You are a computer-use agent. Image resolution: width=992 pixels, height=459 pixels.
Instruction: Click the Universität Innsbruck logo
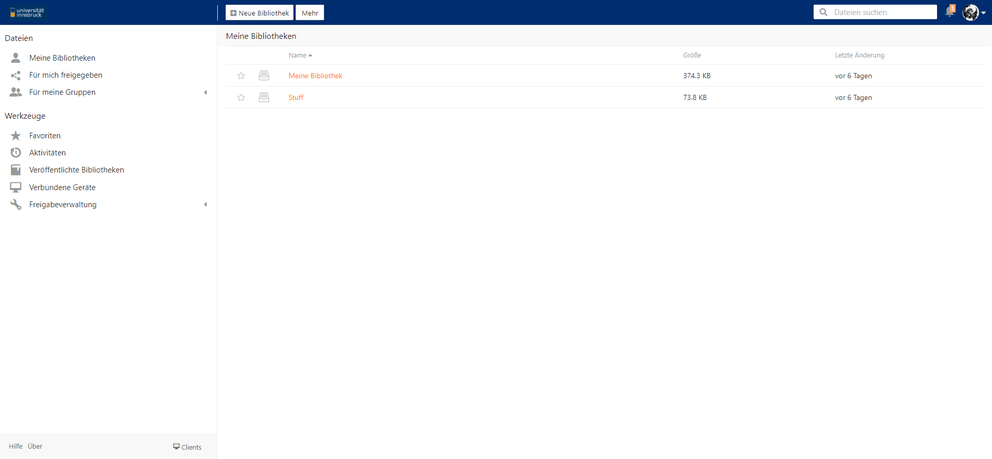pos(27,12)
